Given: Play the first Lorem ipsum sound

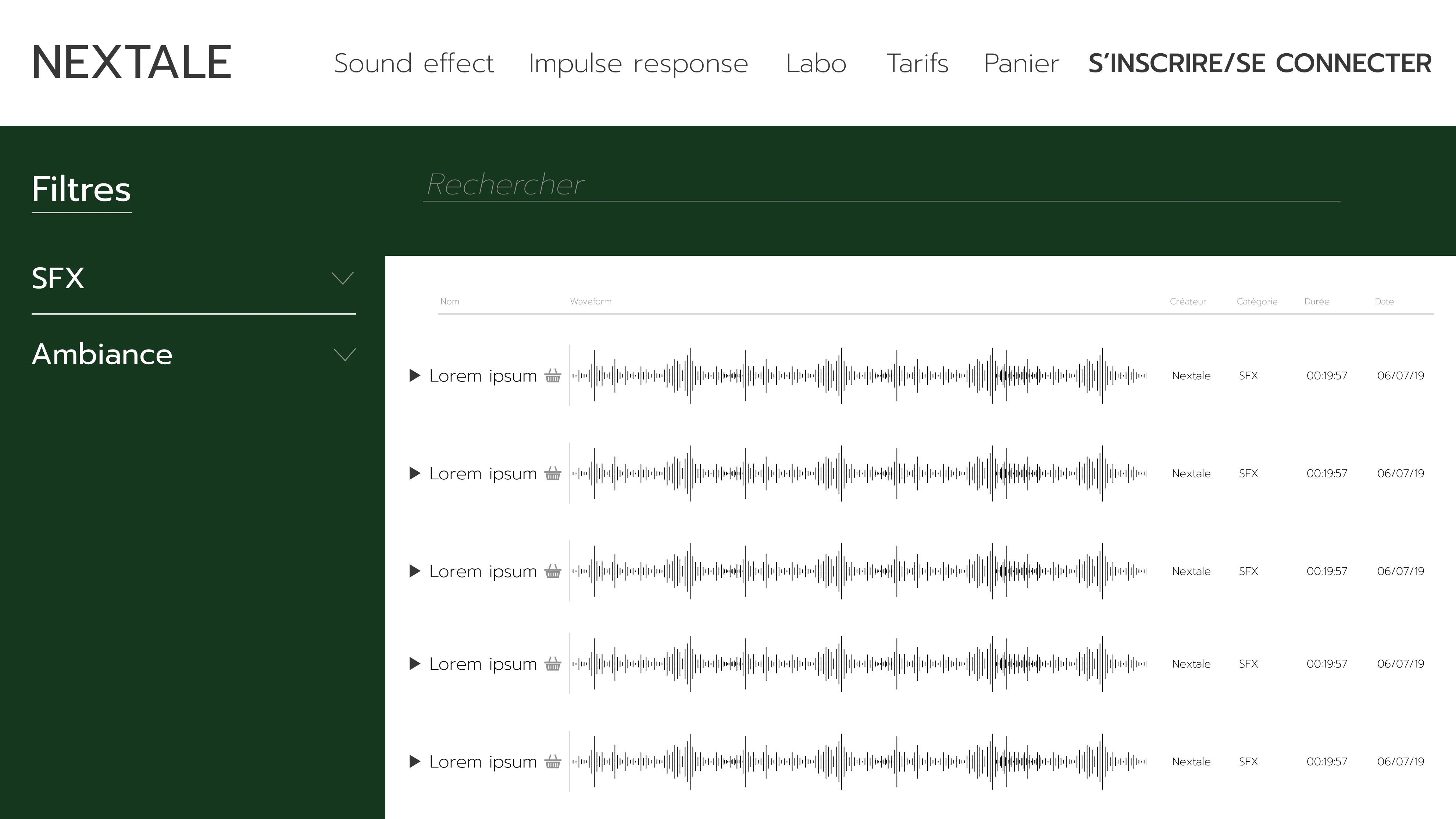Looking at the screenshot, I should 415,375.
